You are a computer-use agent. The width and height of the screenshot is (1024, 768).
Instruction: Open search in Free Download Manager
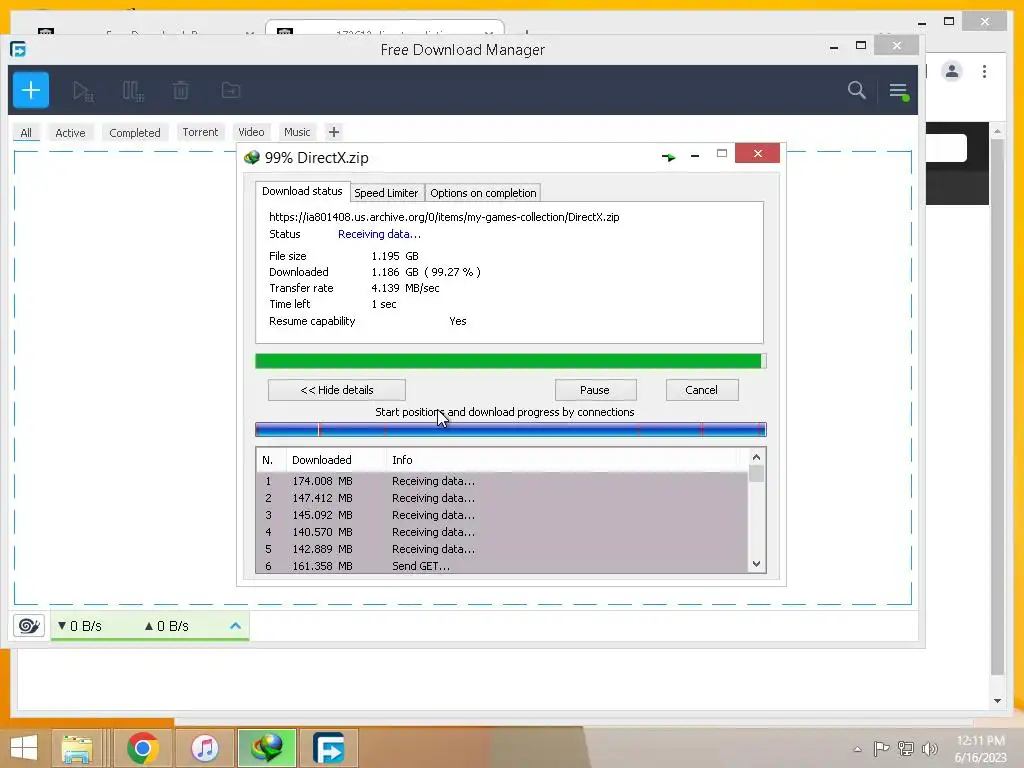coord(856,90)
